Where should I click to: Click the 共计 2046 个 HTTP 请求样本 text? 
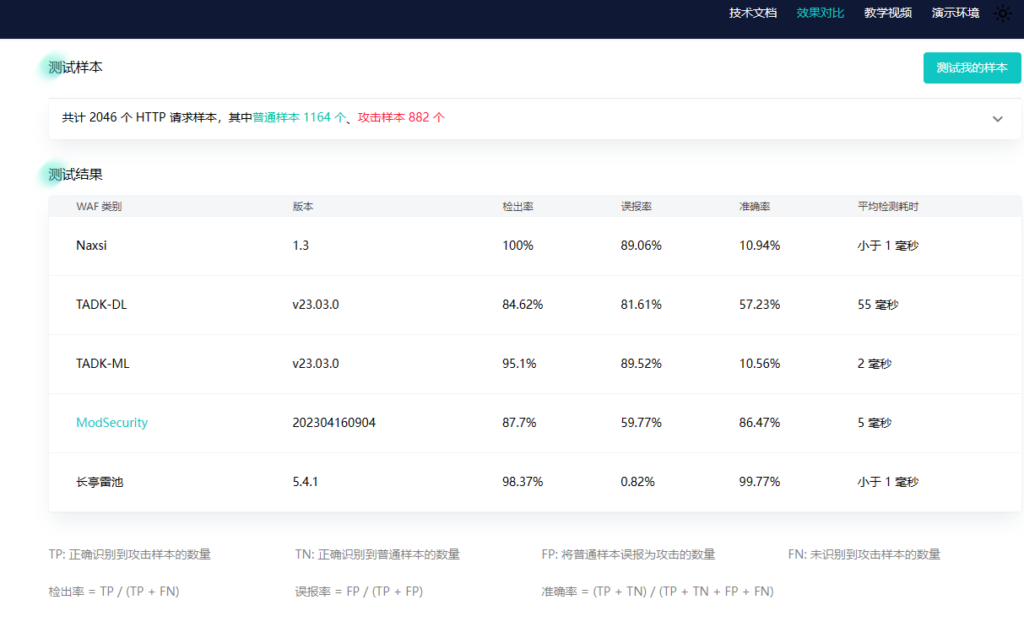coord(139,118)
